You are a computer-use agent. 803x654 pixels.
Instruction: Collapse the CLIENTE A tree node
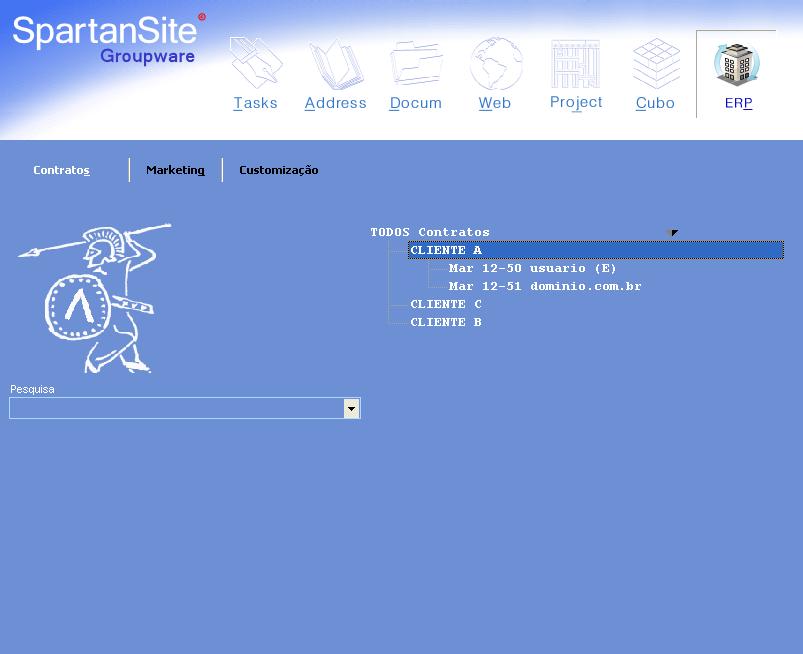pos(445,250)
